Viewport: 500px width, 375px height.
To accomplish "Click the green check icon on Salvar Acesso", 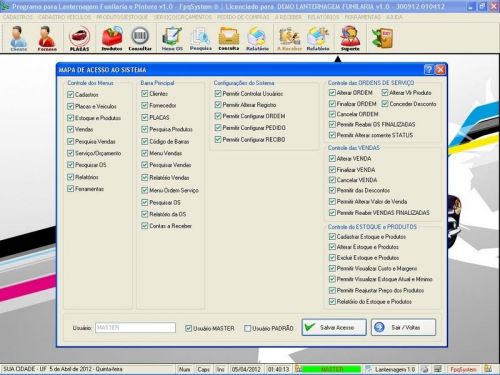I will (x=310, y=327).
